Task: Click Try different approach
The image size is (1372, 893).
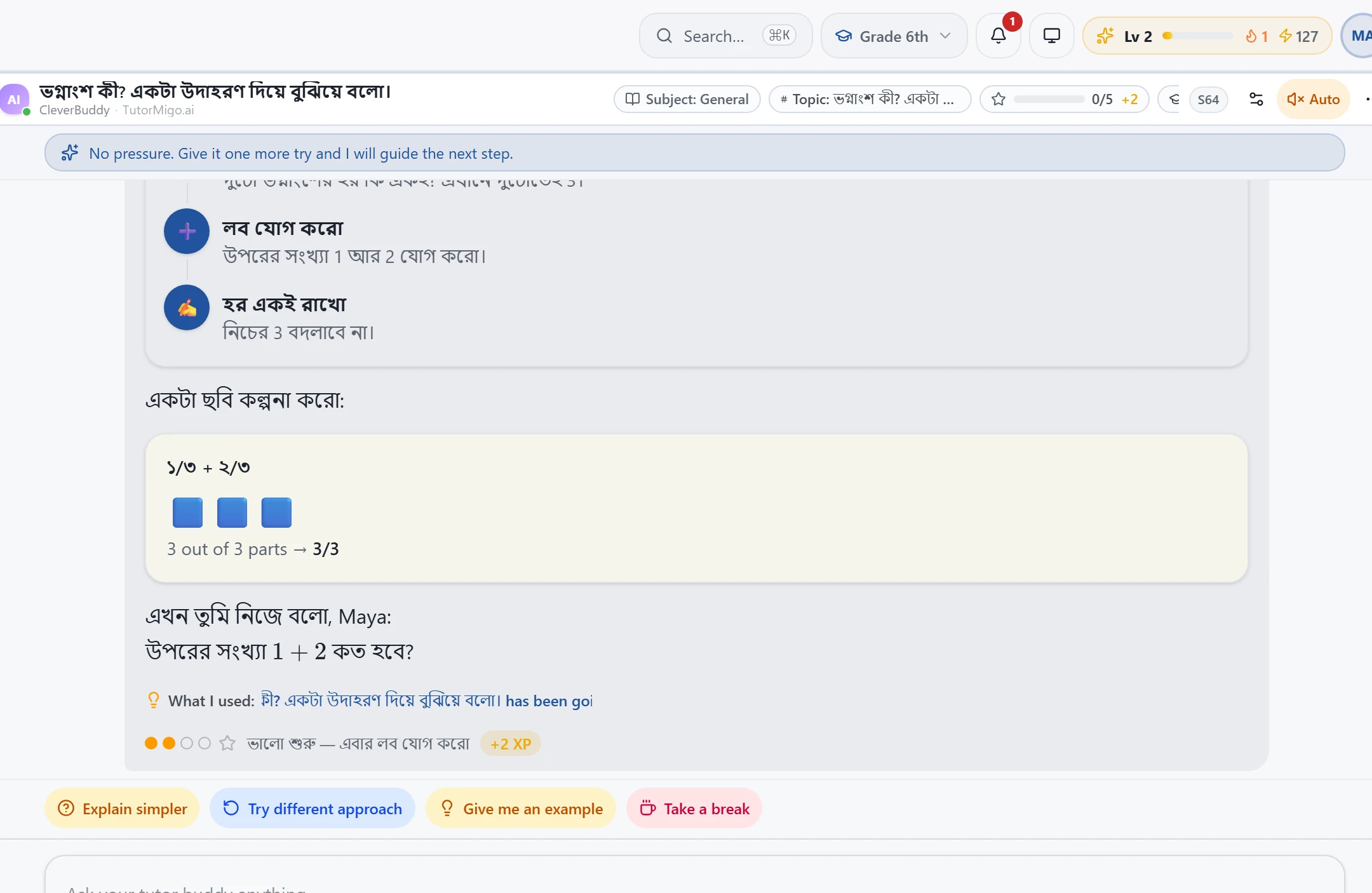Action: tap(313, 809)
